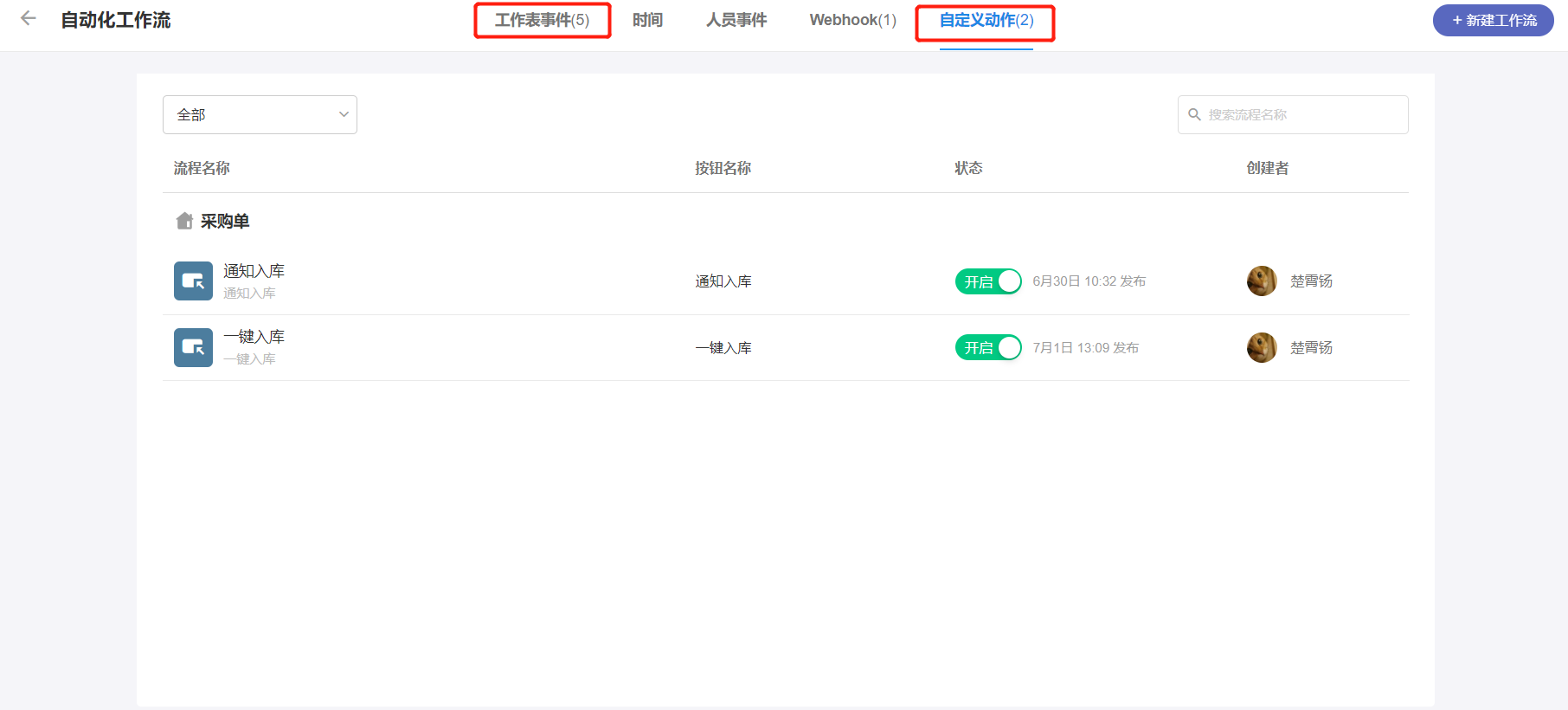This screenshot has height=710, width=1568.
Task: Turn off the 一键入库 开启 switch
Action: click(x=988, y=347)
